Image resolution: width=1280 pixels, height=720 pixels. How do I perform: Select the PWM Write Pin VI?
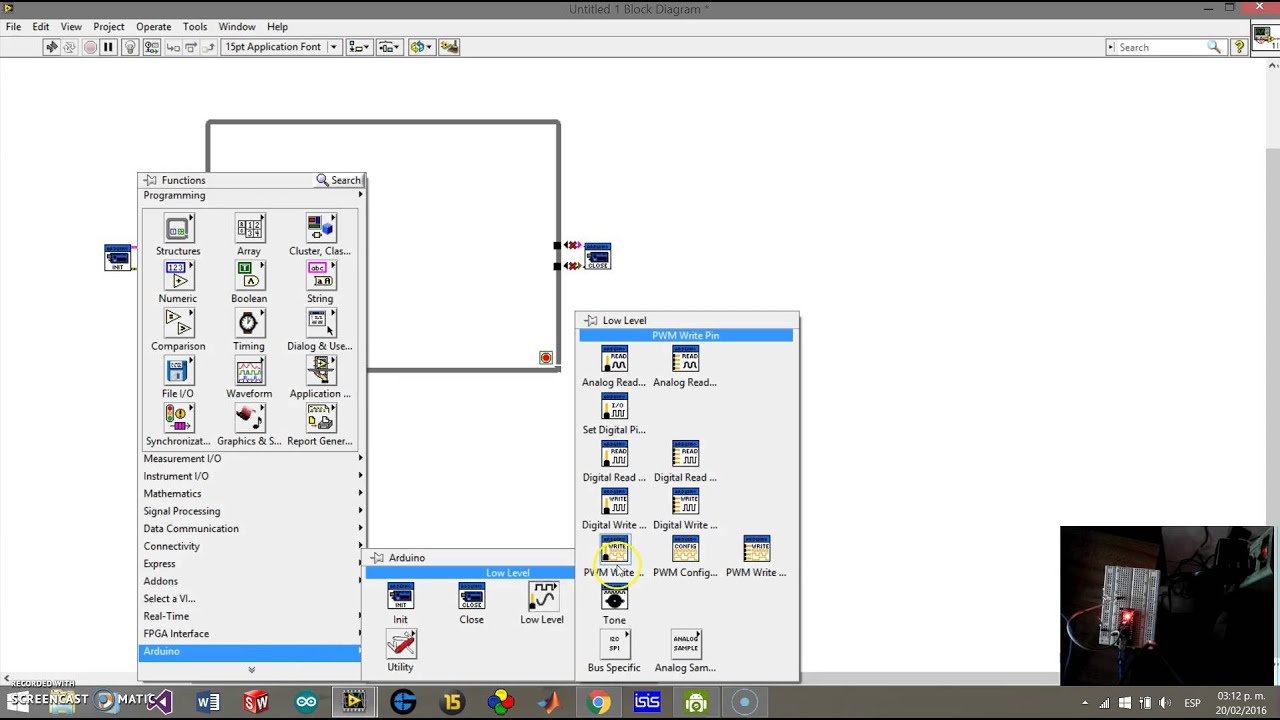(614, 551)
